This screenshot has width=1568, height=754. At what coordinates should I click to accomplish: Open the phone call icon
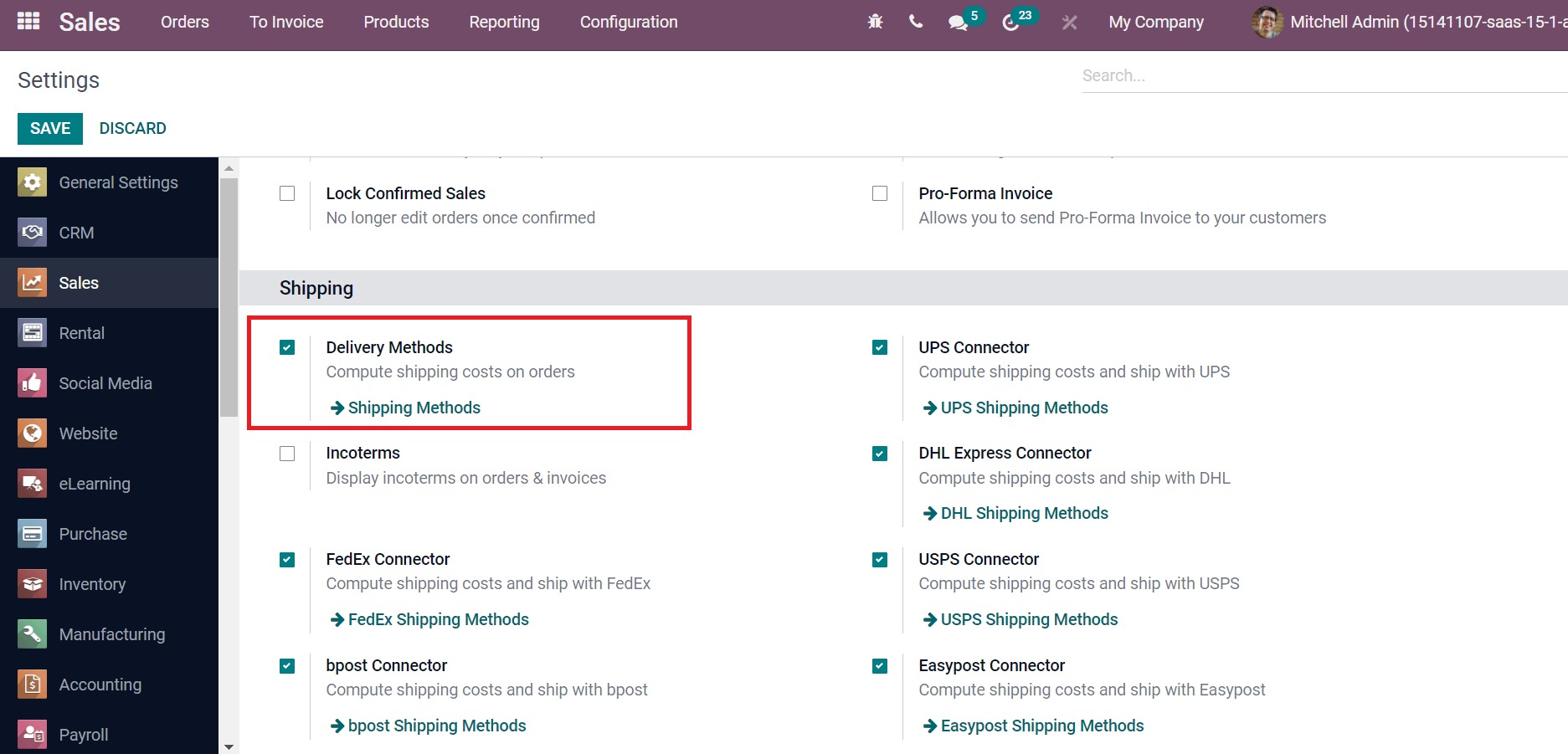coord(916,22)
